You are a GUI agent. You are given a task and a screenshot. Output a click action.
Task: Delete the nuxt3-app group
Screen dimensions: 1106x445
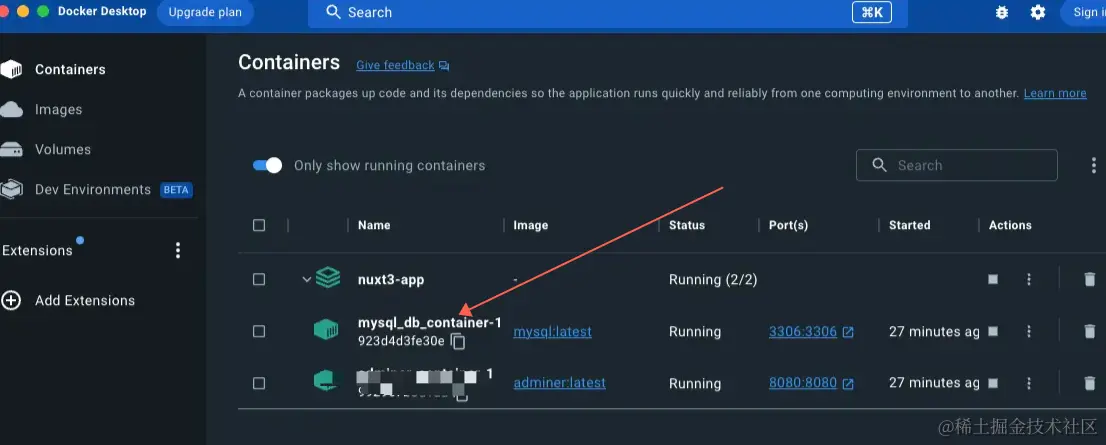coord(1090,279)
